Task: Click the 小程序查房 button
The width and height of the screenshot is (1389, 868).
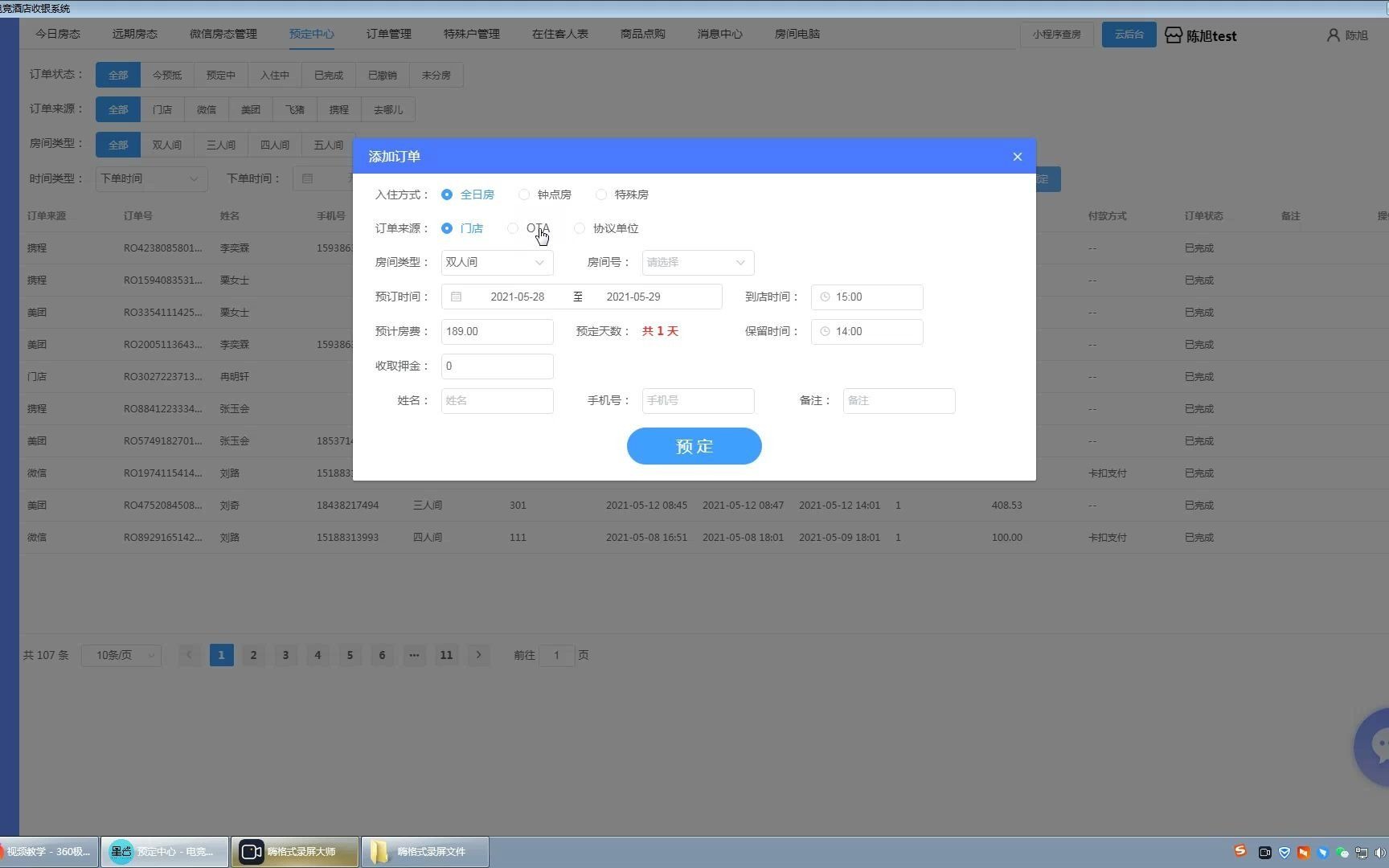Action: pos(1056,35)
